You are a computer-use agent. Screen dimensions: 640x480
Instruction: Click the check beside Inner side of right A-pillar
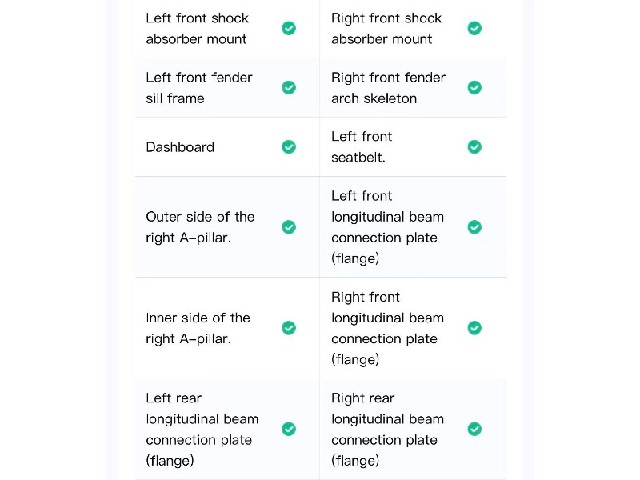289,328
